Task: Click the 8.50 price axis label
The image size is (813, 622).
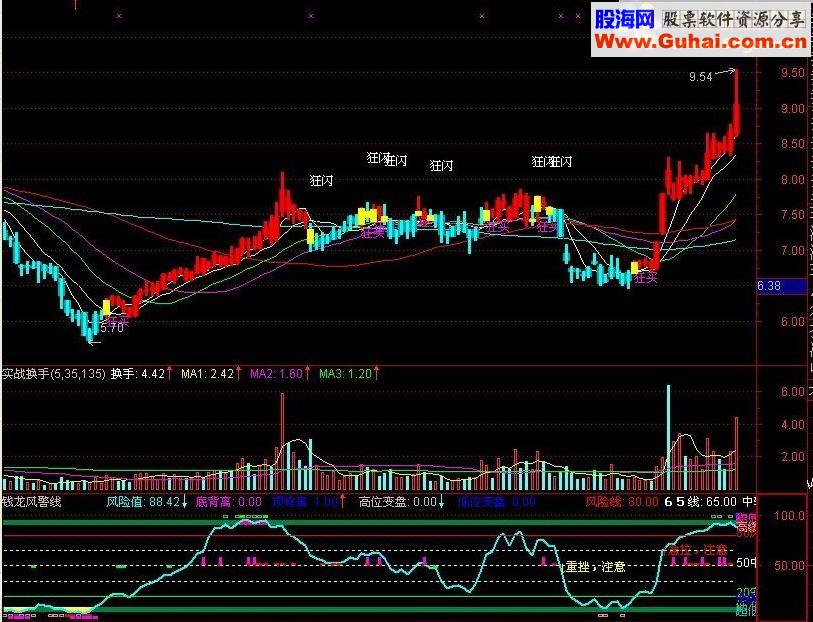Action: [793, 144]
